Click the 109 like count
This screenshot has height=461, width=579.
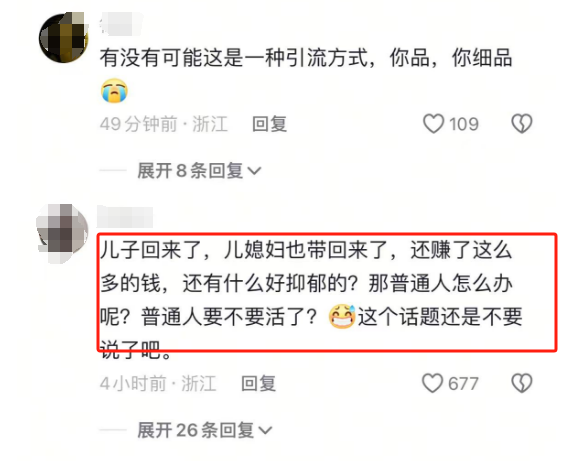pyautogui.click(x=464, y=124)
